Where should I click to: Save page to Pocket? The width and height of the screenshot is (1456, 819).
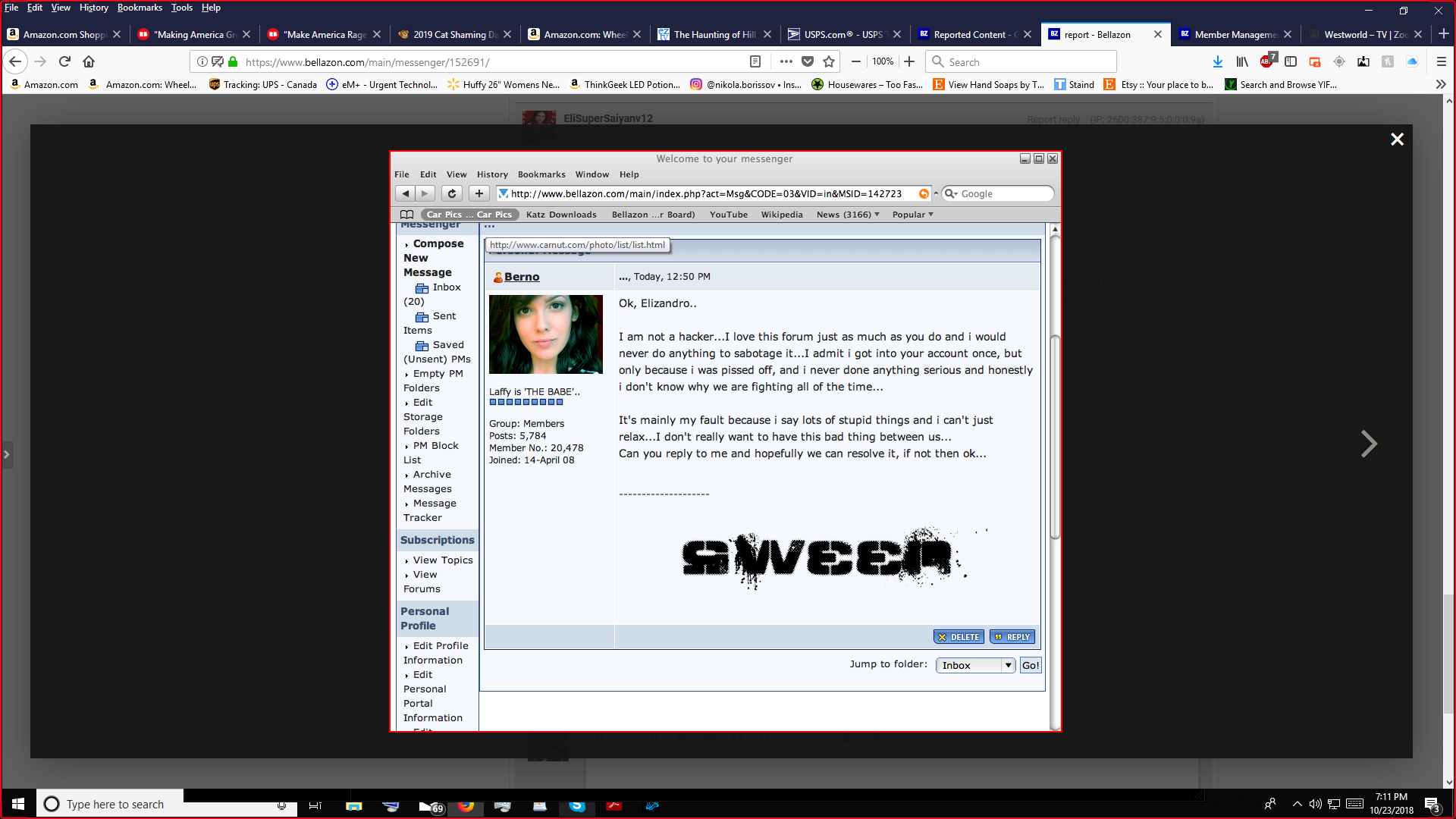point(808,61)
